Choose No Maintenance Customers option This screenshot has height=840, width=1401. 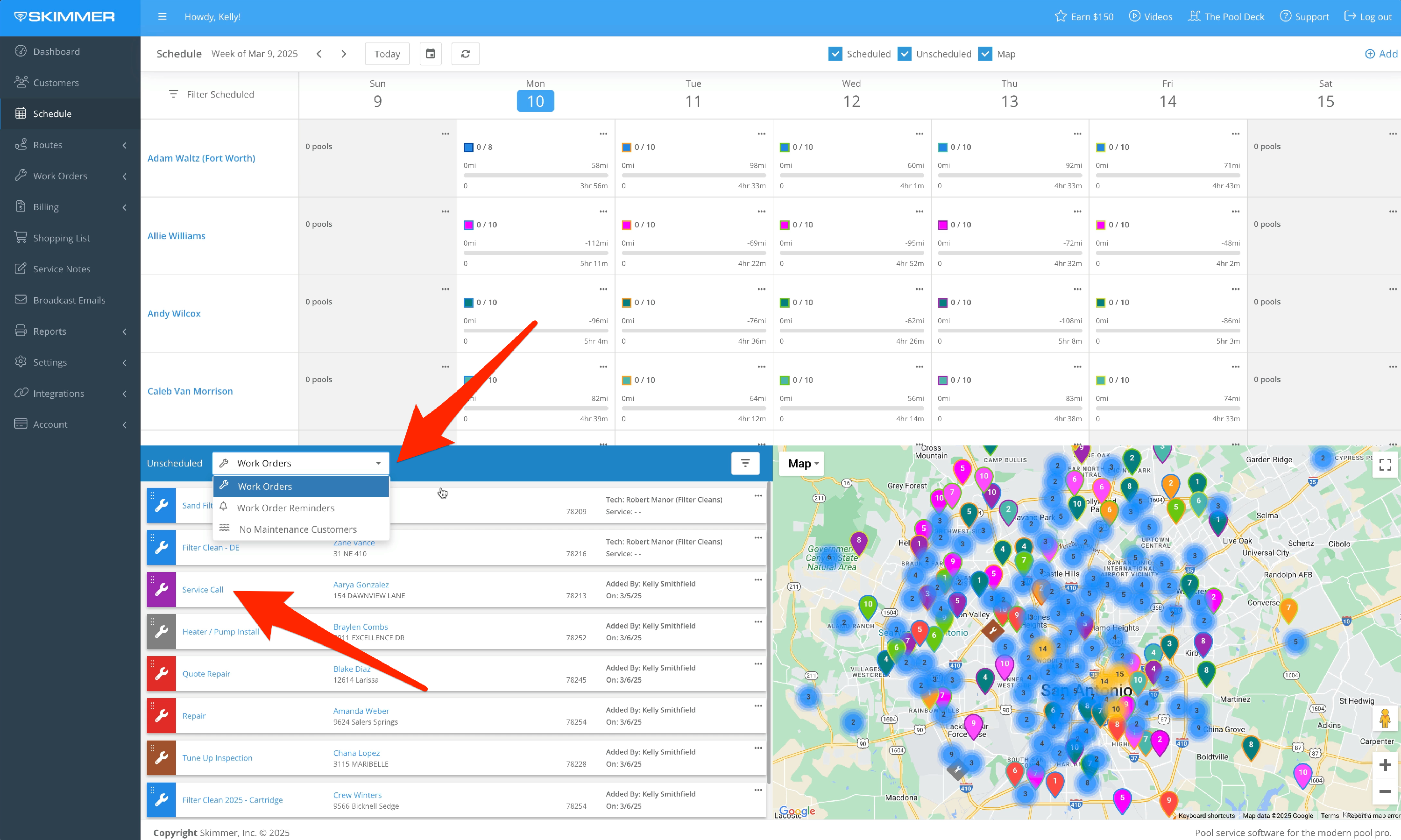298,529
